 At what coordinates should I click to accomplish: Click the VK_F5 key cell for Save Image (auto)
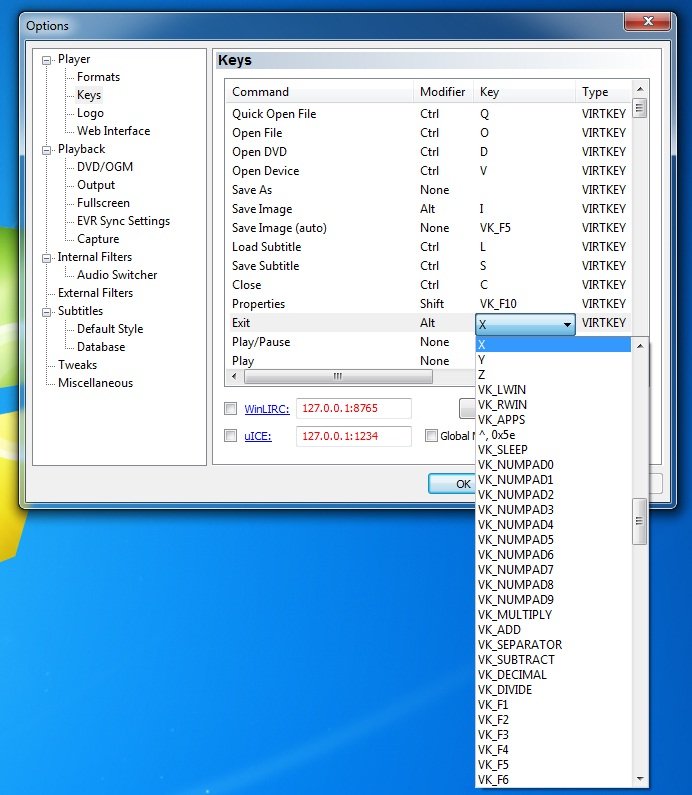495,228
